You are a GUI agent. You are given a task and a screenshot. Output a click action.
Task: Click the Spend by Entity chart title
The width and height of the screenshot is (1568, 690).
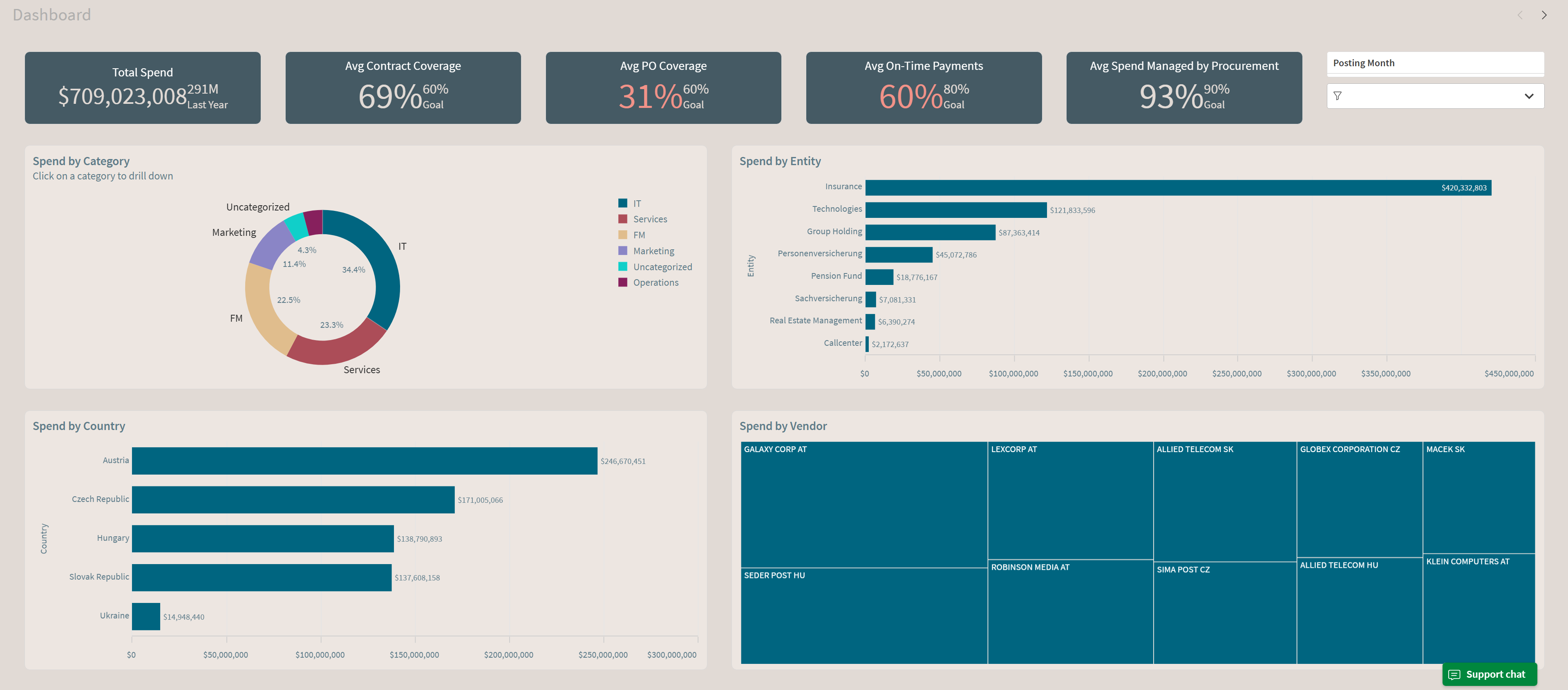[781, 161]
